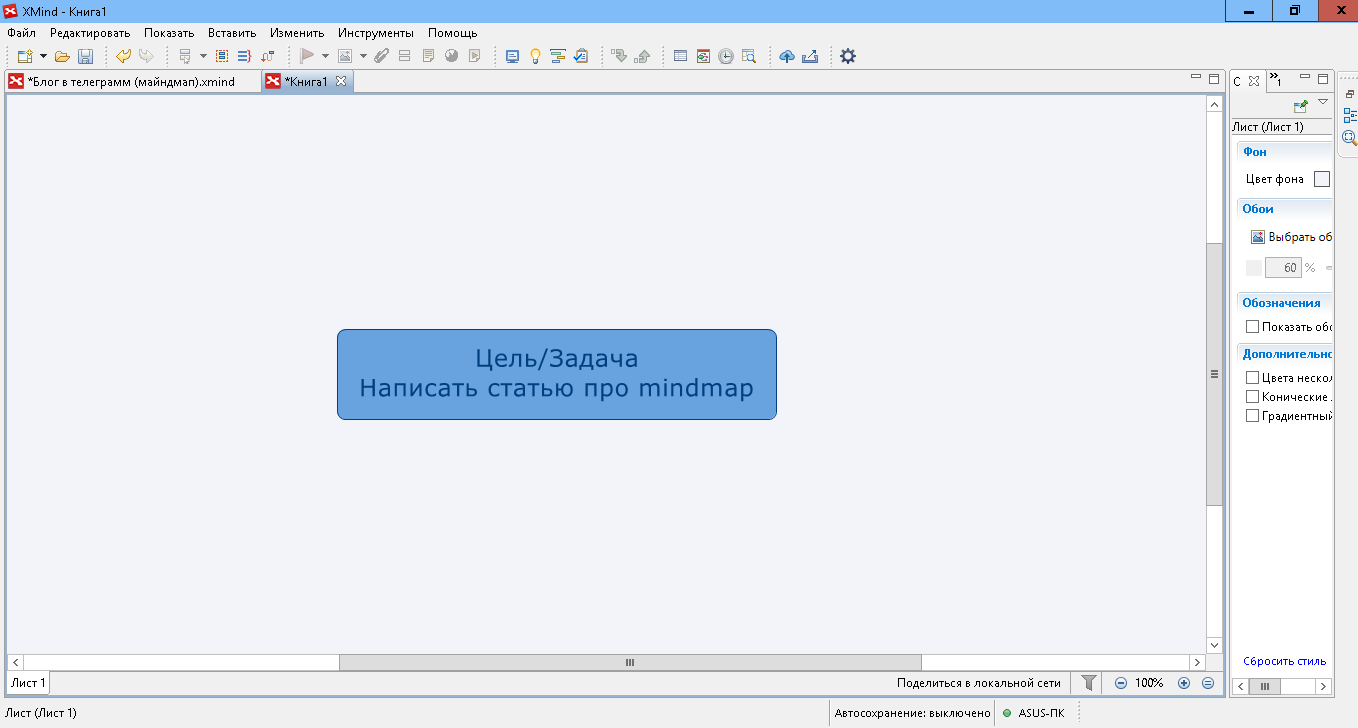The image size is (1358, 728).
Task: Switch to Блог в телеграмм (майндмап).xmind tab
Action: [x=132, y=82]
